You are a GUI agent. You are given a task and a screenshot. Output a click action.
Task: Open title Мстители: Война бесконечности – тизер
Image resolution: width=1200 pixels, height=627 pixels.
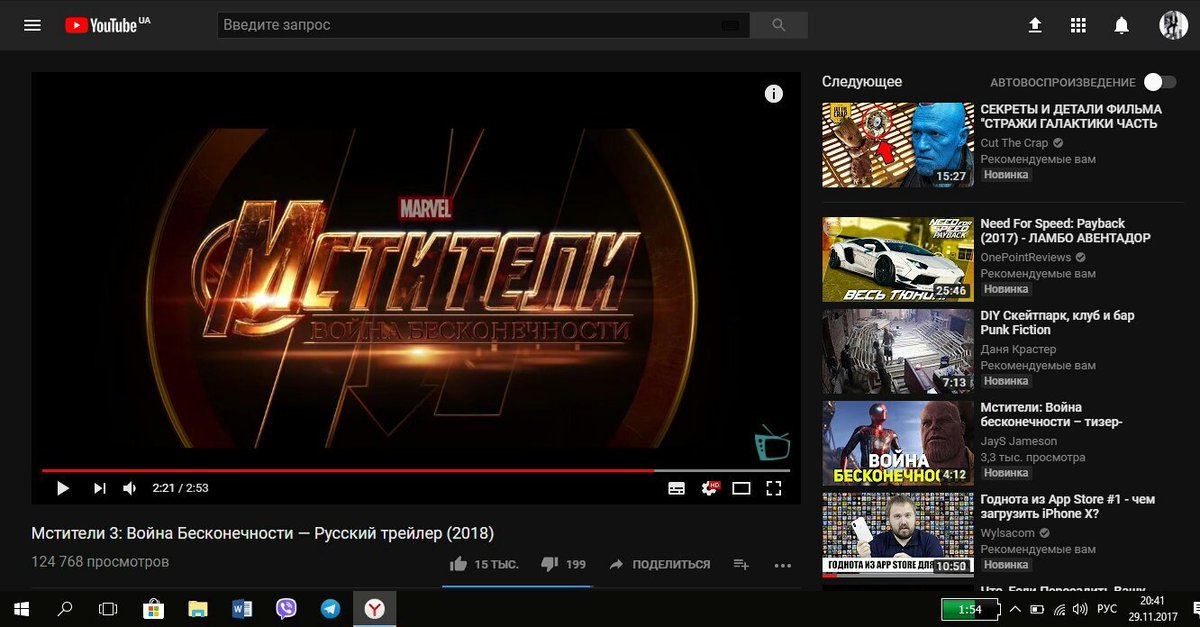[x=1052, y=414]
